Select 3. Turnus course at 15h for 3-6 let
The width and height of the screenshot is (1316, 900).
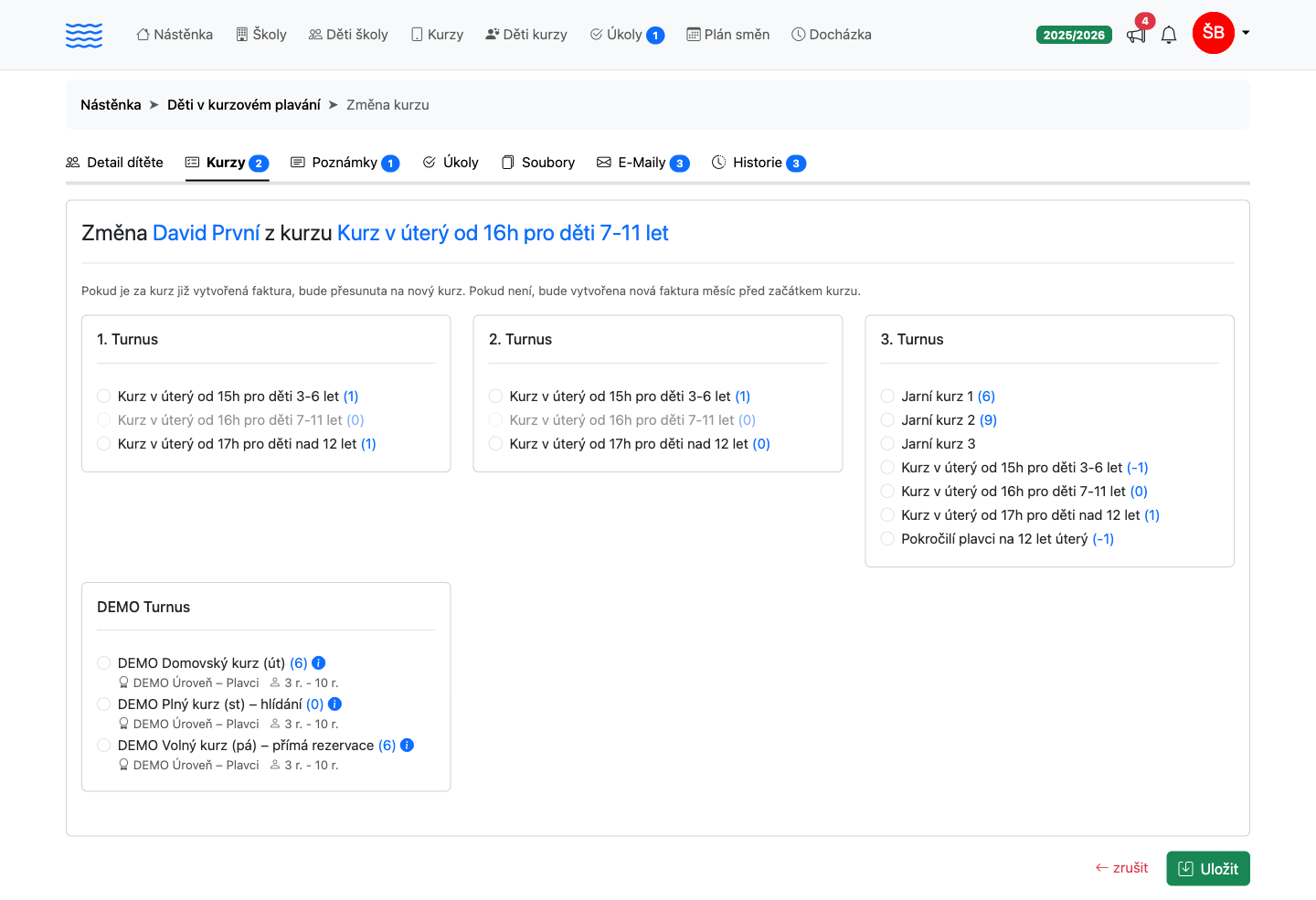click(887, 468)
